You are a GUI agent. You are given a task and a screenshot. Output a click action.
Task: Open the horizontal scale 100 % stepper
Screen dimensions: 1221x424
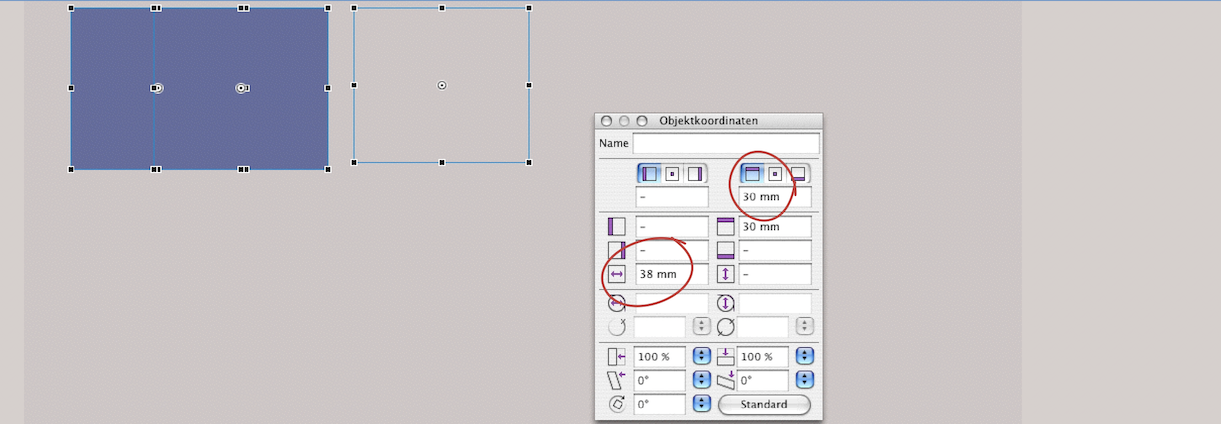(x=701, y=357)
